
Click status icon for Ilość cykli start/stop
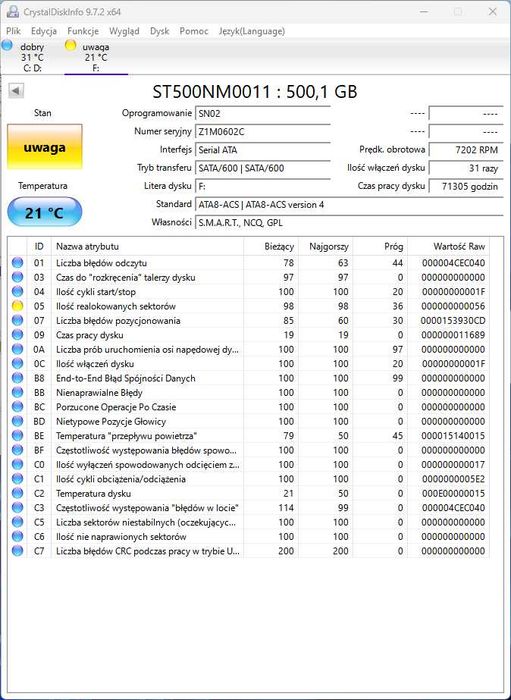tap(17, 292)
